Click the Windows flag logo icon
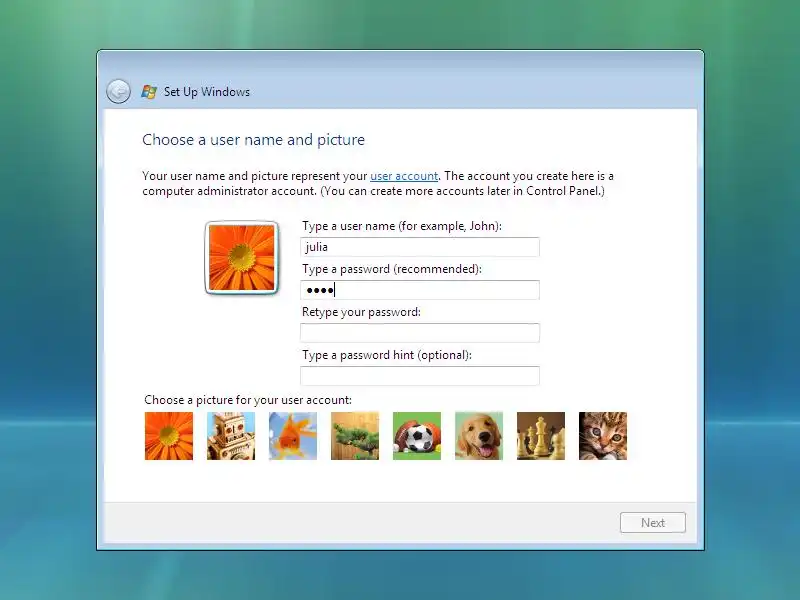 149,92
